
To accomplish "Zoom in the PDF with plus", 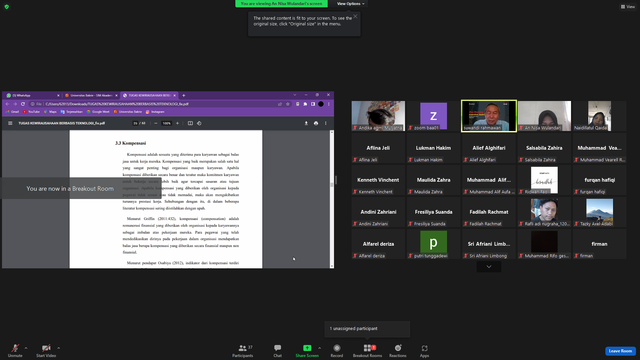I will click(177, 123).
